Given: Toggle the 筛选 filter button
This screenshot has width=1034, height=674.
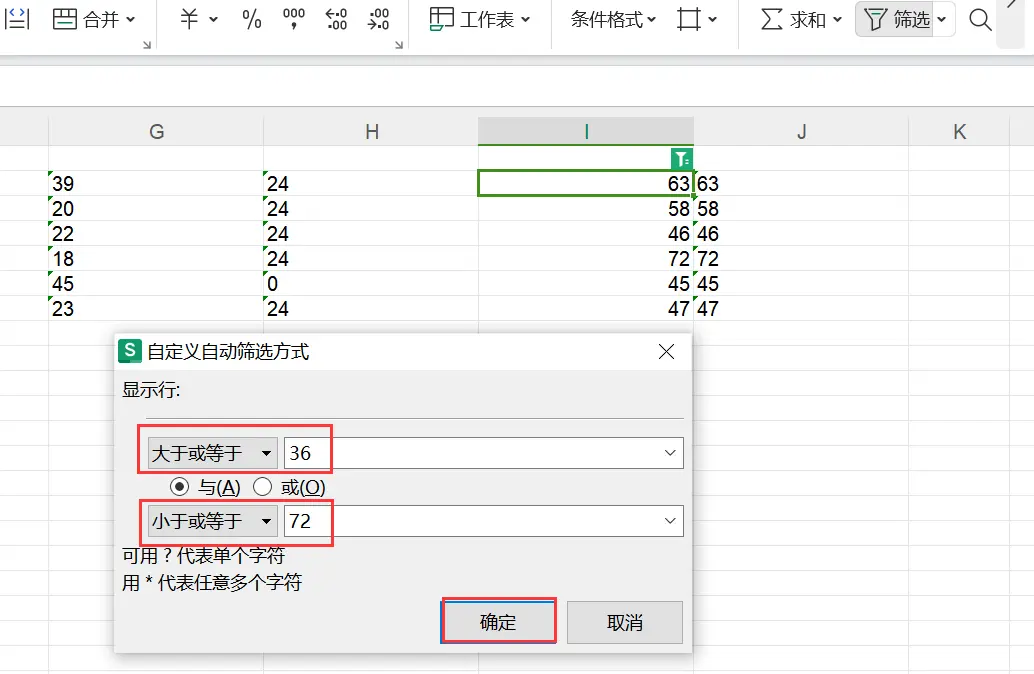Looking at the screenshot, I should point(895,20).
